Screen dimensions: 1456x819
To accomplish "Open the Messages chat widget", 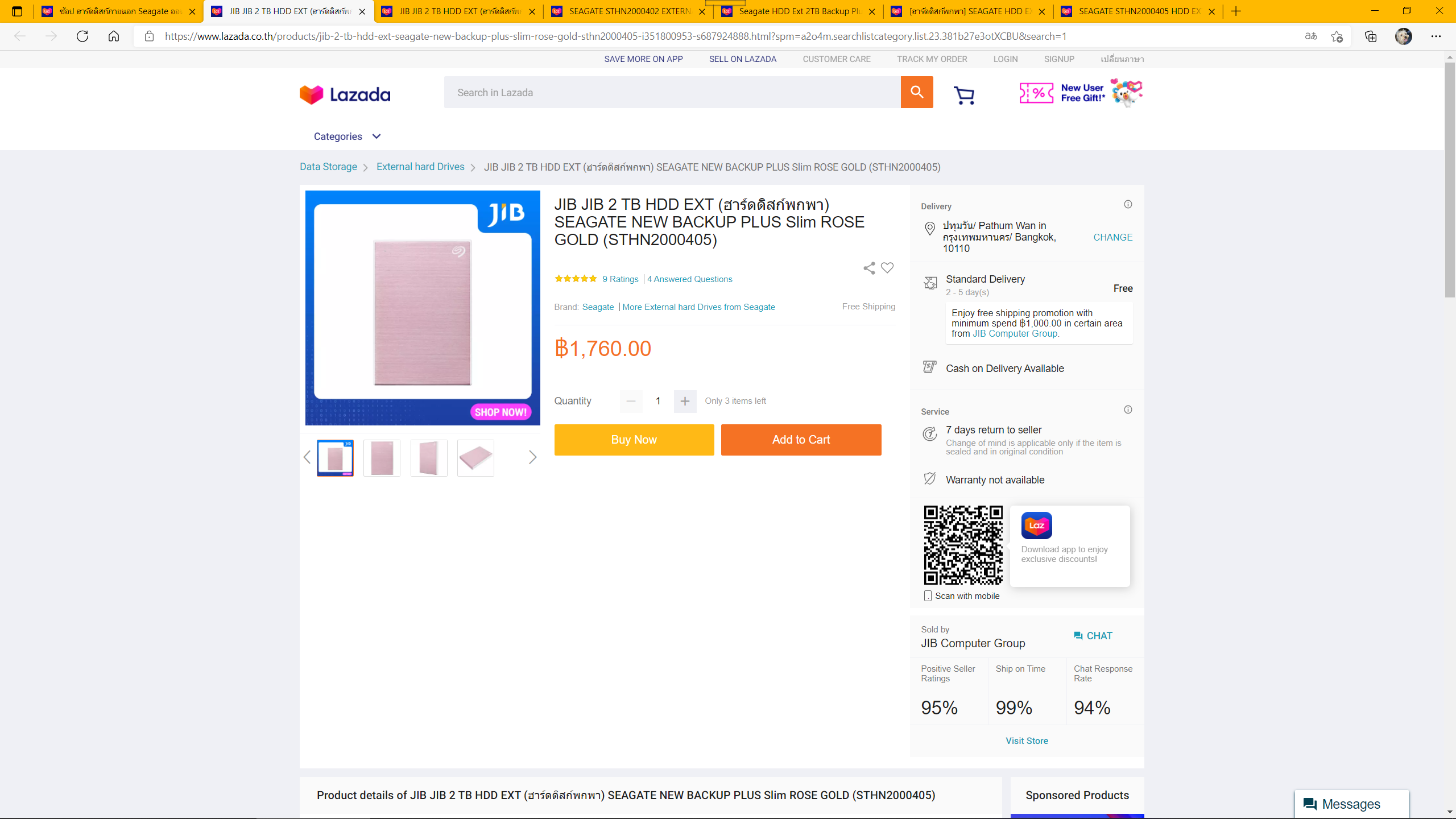I will (x=1351, y=804).
